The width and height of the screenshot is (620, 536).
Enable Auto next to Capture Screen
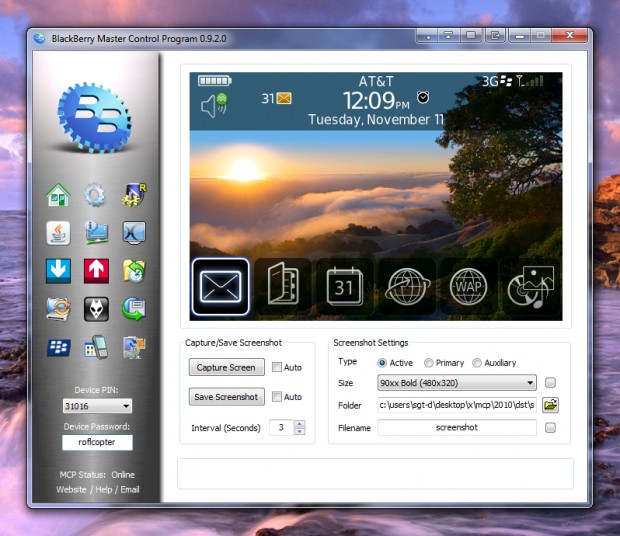click(x=277, y=367)
